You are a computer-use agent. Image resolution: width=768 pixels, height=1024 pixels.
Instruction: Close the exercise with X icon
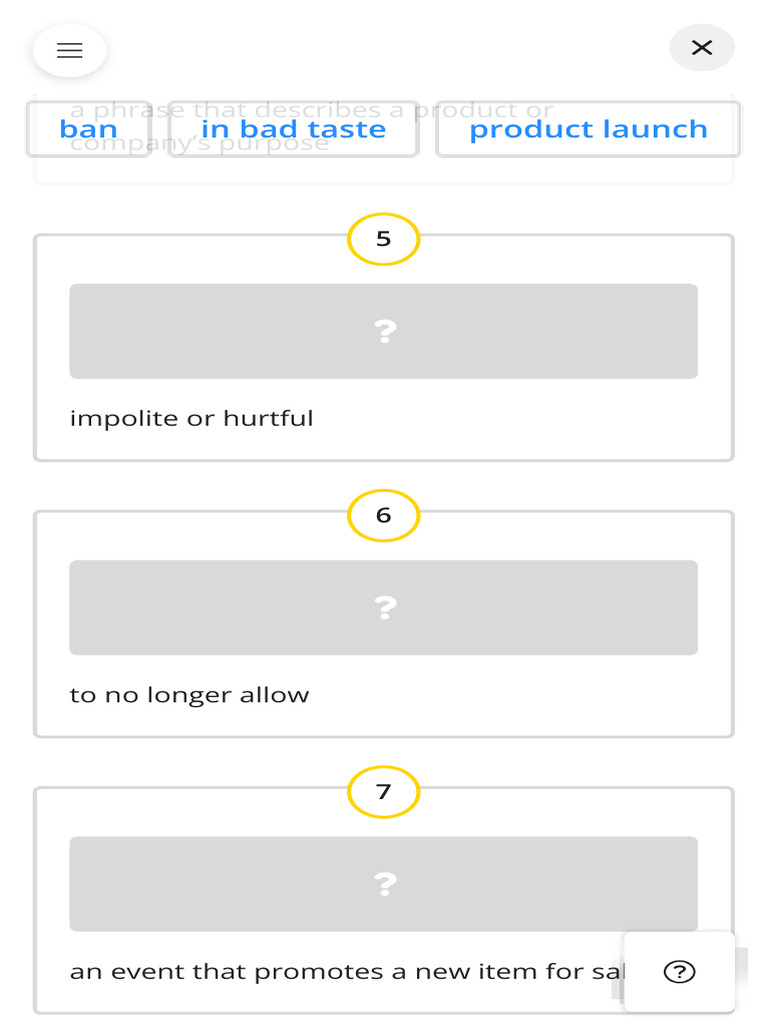click(x=702, y=47)
